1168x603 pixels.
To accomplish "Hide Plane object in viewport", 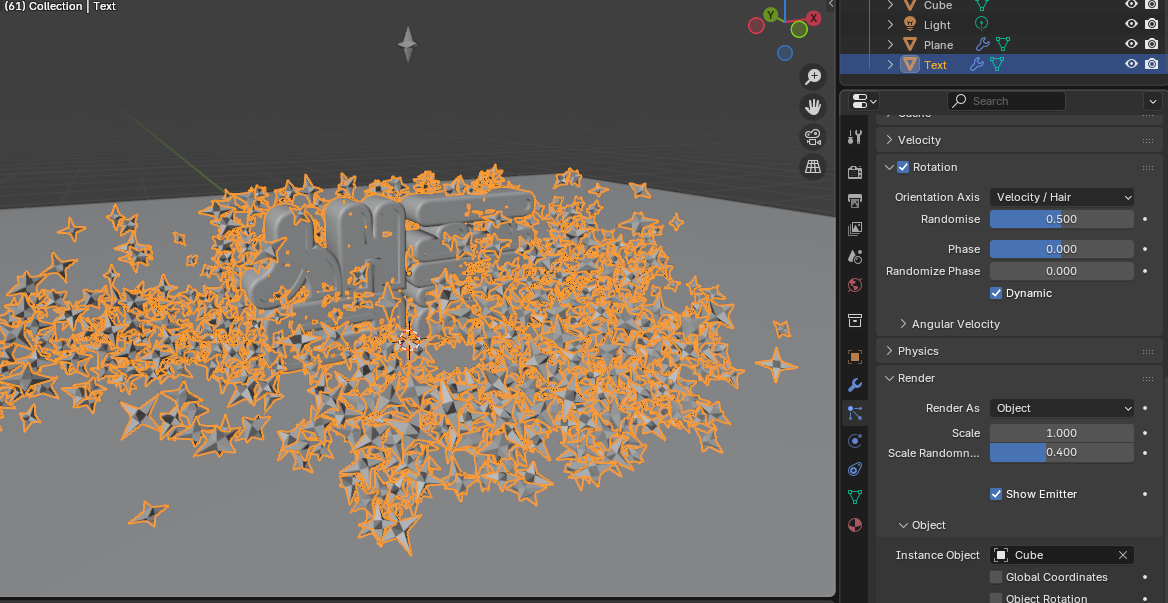I will [x=1131, y=45].
